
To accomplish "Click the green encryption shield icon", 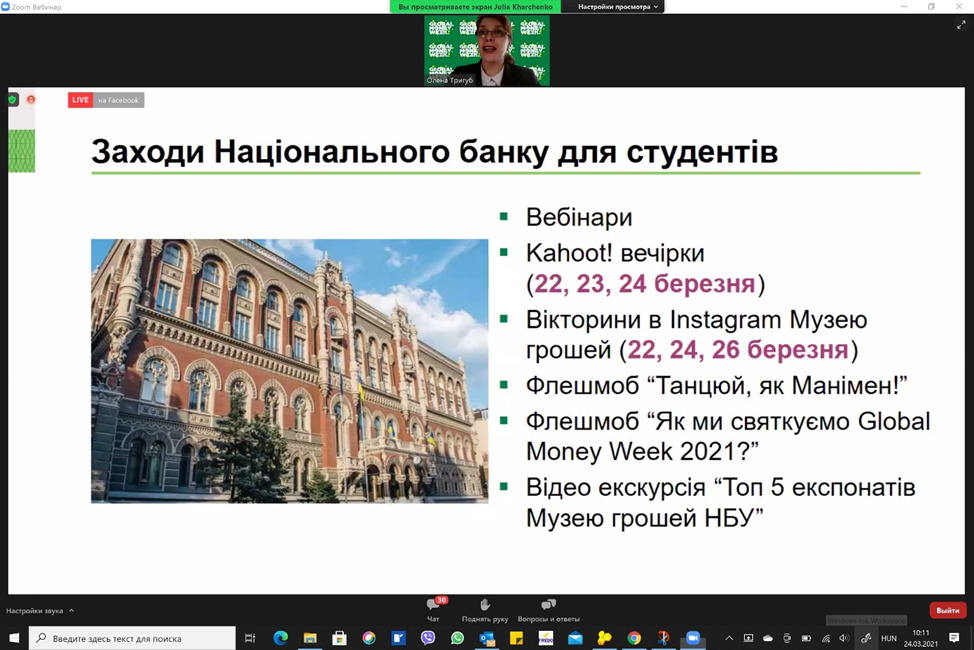I will click(x=12, y=100).
